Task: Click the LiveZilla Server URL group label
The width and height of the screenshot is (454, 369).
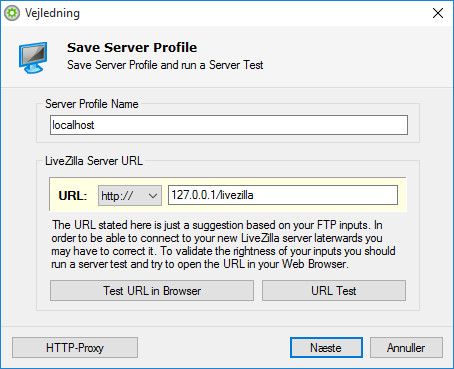Action: pos(94,161)
